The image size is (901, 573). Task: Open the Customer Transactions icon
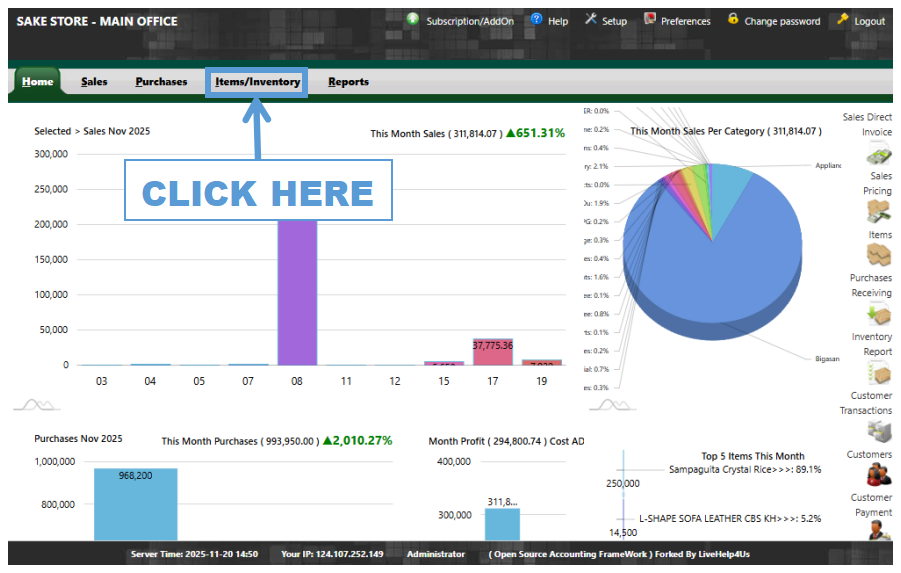(878, 431)
